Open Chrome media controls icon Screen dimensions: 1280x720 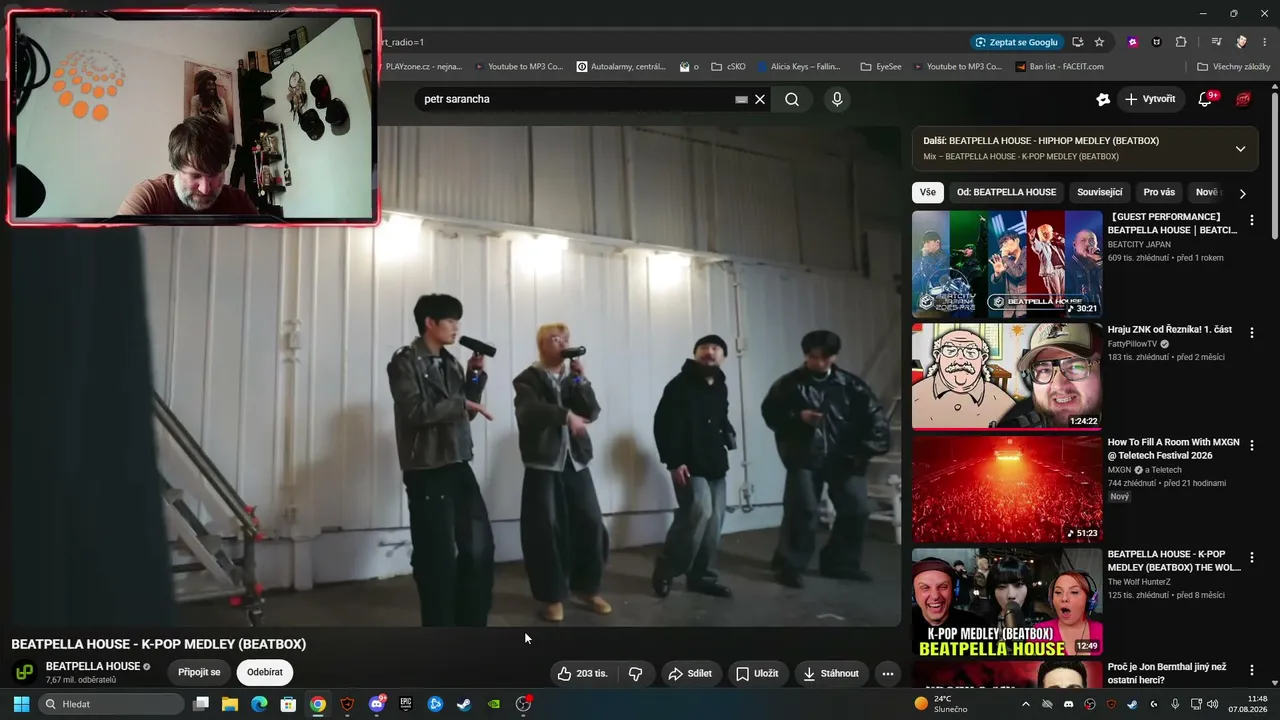click(1216, 42)
